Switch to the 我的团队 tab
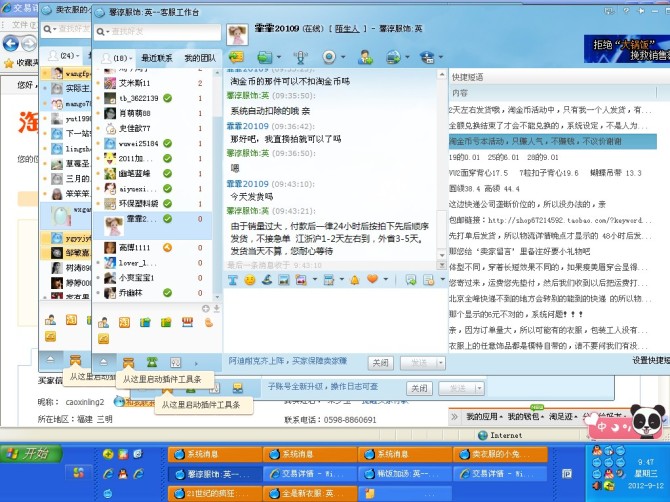Viewport: 670px width, 502px height. (200, 58)
